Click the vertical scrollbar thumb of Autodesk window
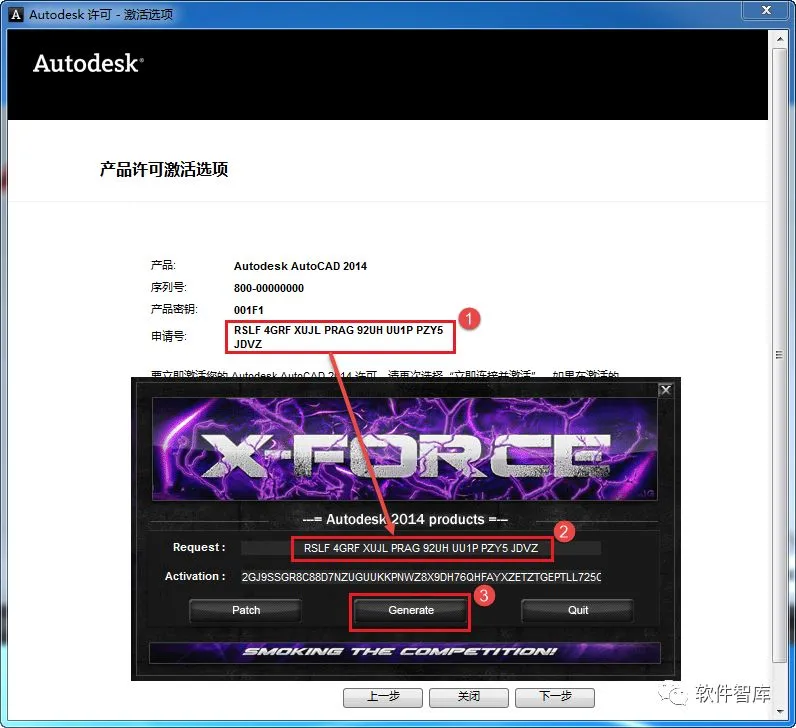 [779, 355]
